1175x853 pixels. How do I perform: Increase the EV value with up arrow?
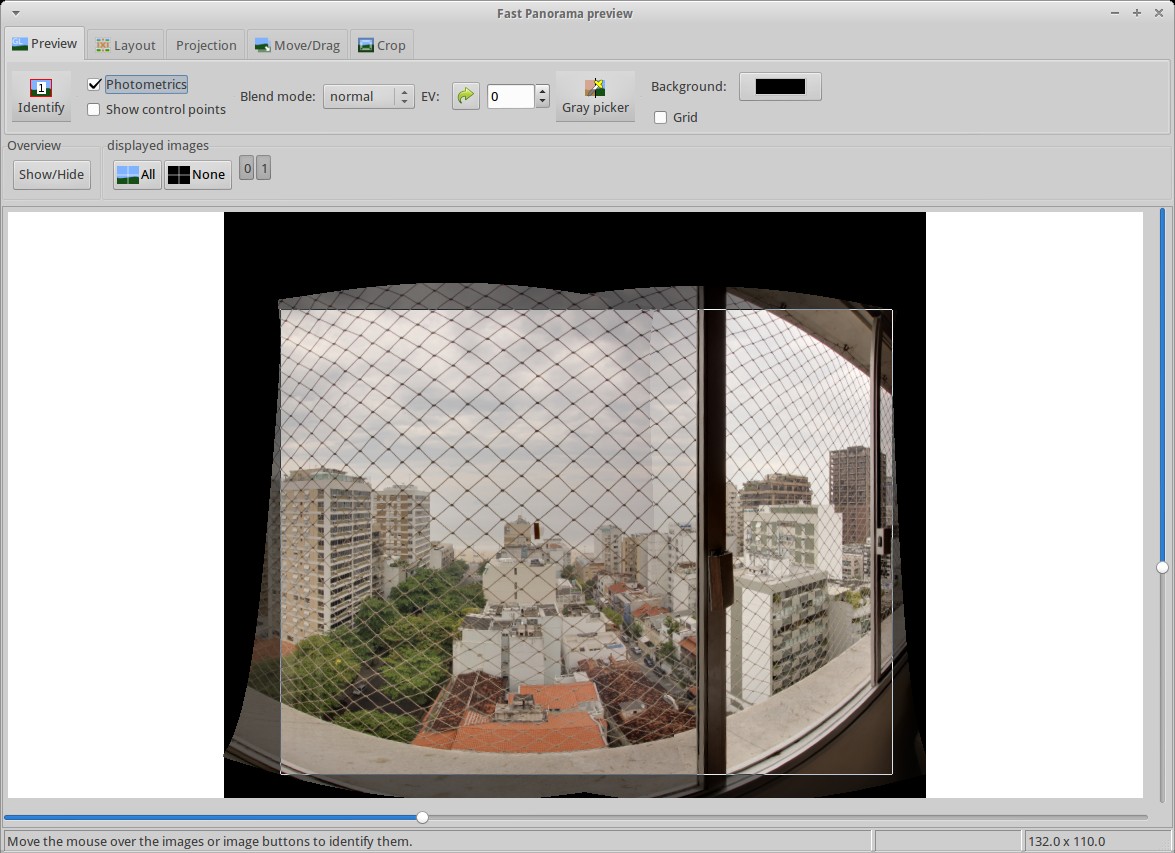(x=542, y=91)
